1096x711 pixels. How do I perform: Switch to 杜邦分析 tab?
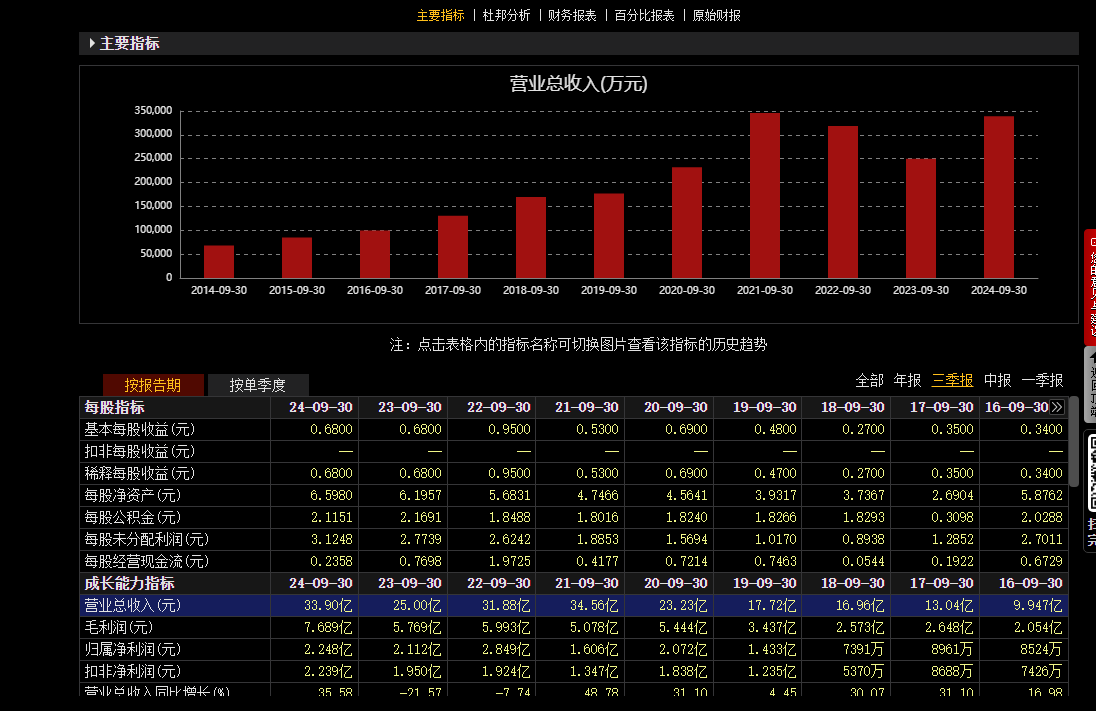[507, 15]
